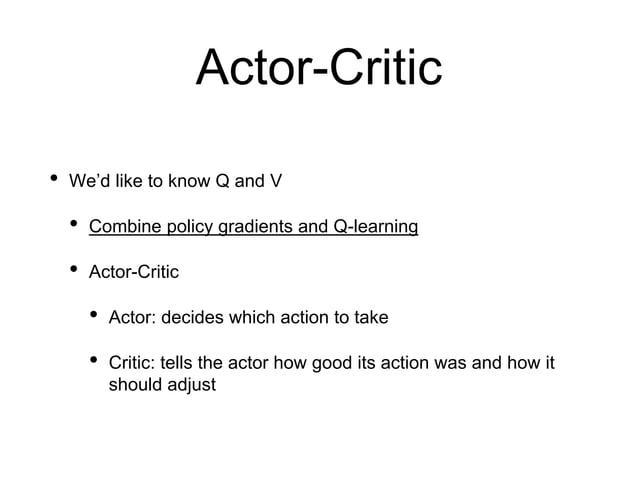Click the bullet before "Critic: tells"
The image size is (638, 479).
coord(94,360)
